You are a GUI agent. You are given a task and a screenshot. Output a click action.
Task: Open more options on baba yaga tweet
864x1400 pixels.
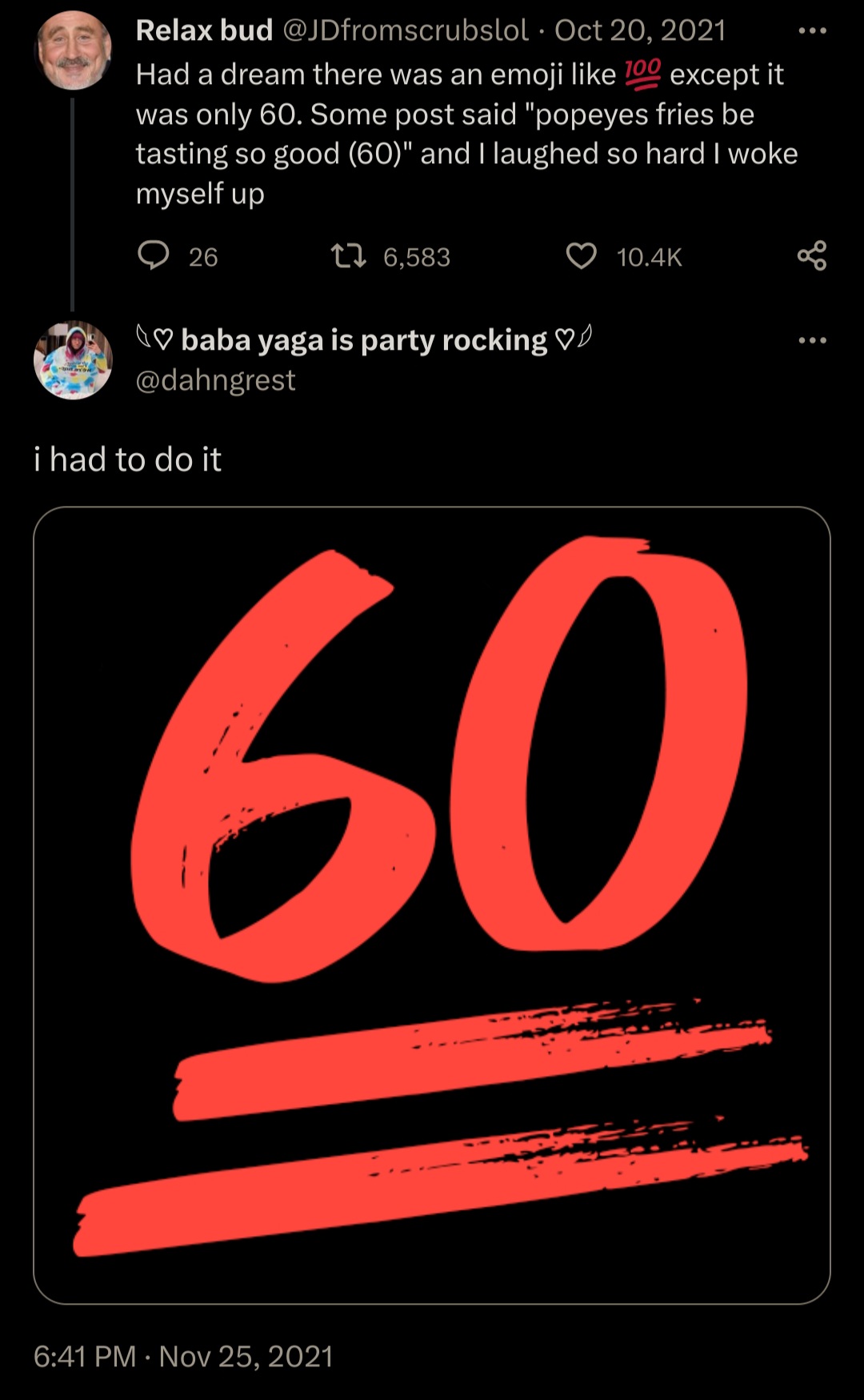(813, 340)
